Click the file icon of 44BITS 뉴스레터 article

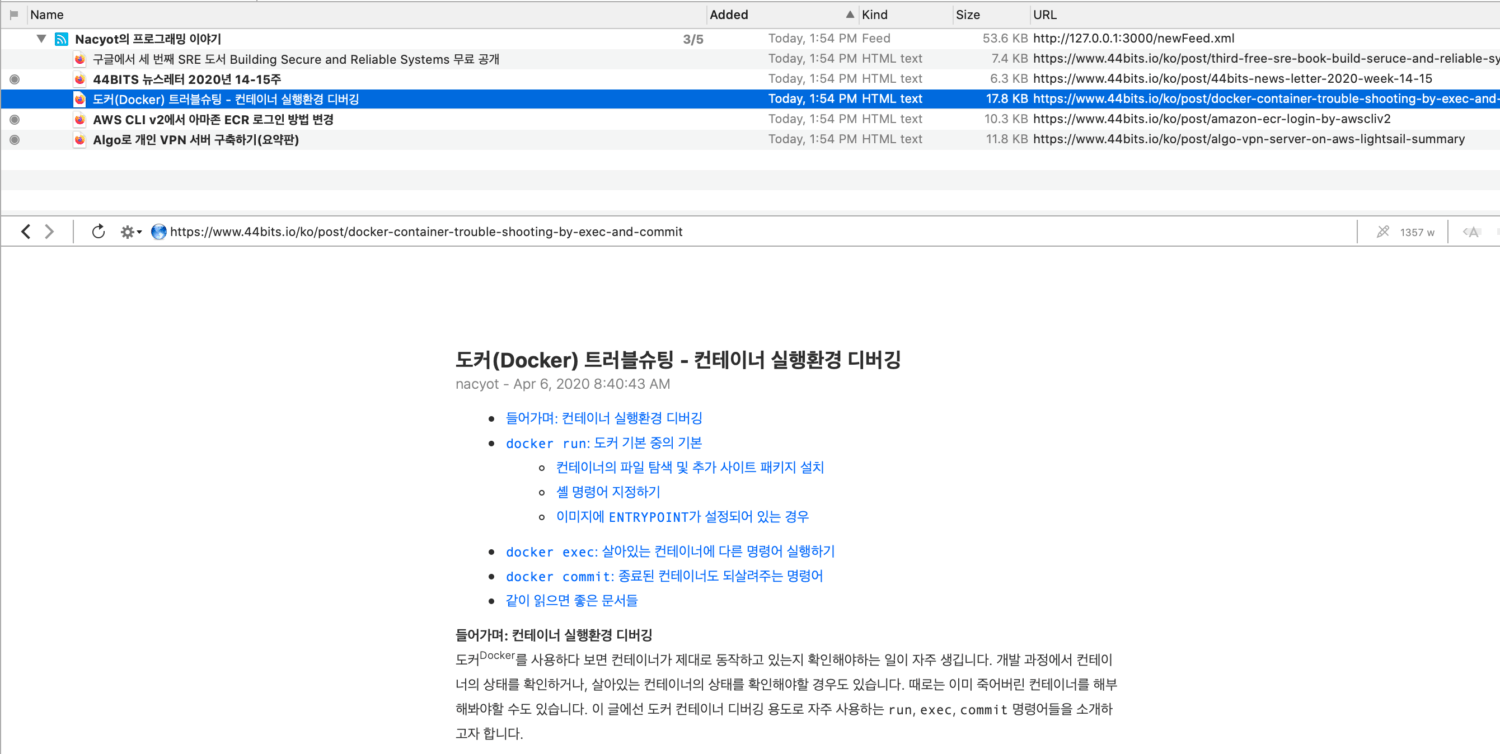click(x=80, y=79)
